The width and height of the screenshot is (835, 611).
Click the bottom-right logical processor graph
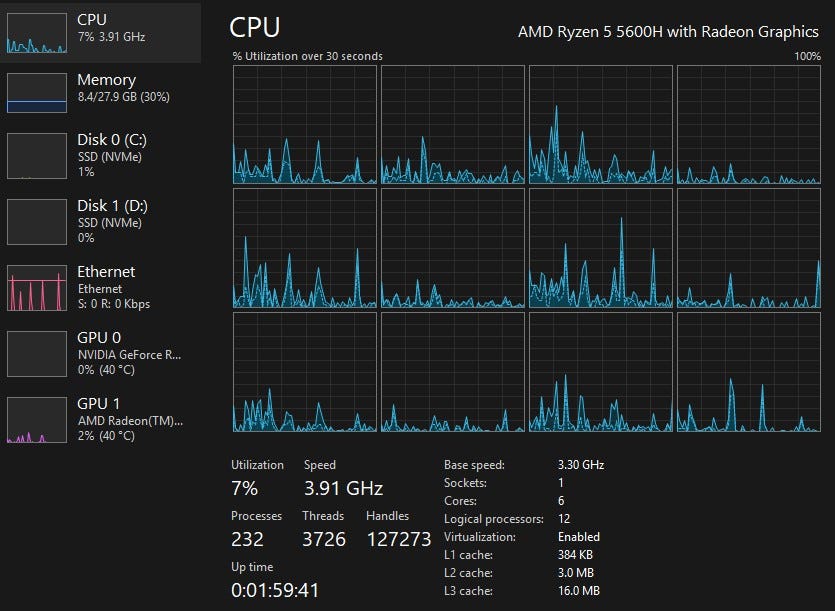pyautogui.click(x=748, y=372)
